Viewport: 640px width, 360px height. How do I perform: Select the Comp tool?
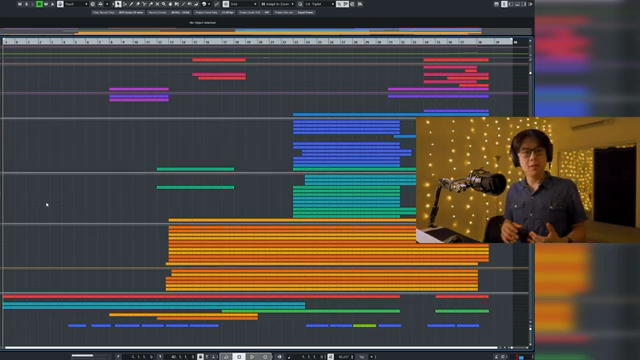[x=170, y=4]
